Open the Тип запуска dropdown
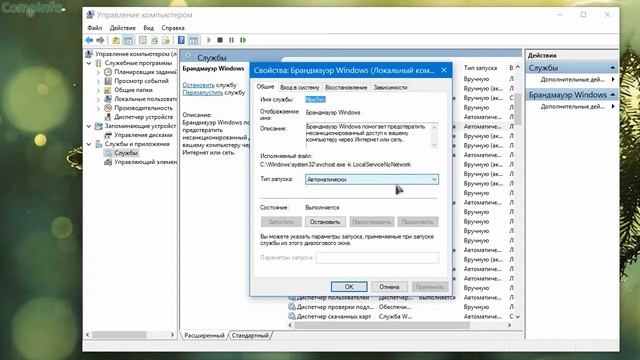 pyautogui.click(x=372, y=179)
